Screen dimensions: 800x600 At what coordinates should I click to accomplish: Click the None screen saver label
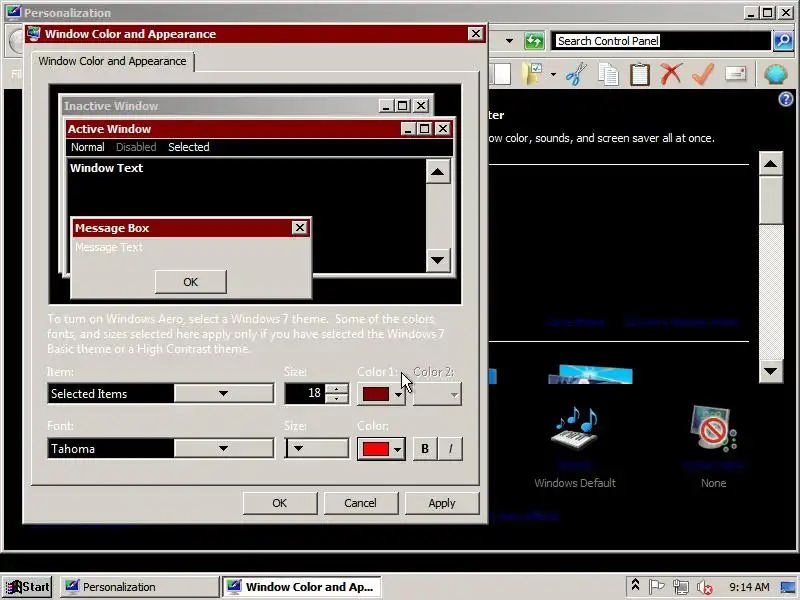(x=713, y=483)
